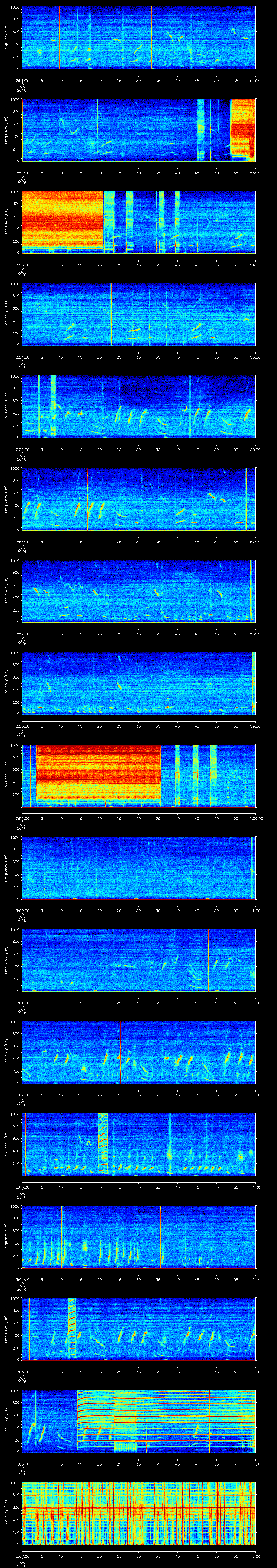Click the spectrogram panel starting at 2:52:00
The width and height of the screenshot is (277, 1568).
[x=138, y=130]
